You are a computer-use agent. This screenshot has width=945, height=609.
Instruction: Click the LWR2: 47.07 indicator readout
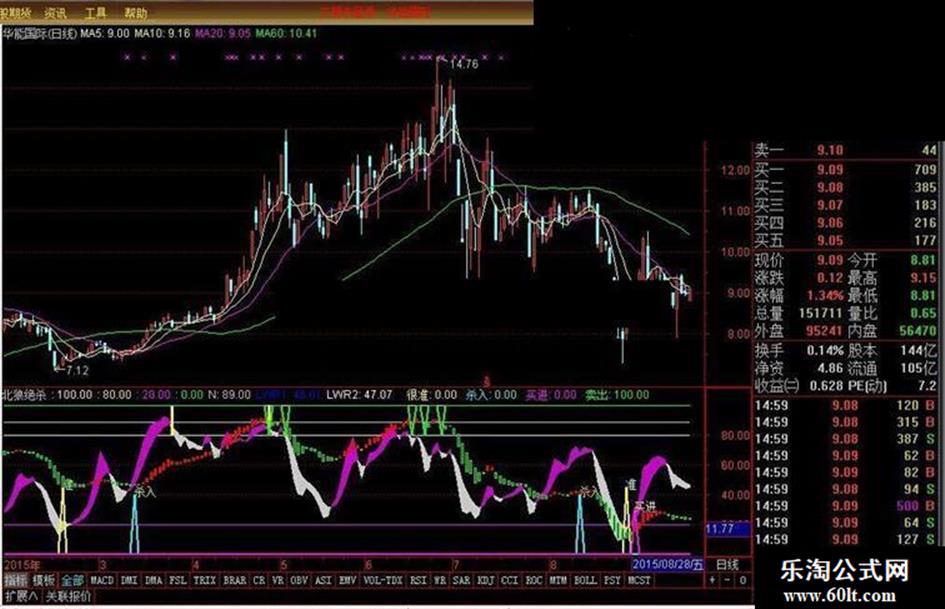pyautogui.click(x=359, y=395)
